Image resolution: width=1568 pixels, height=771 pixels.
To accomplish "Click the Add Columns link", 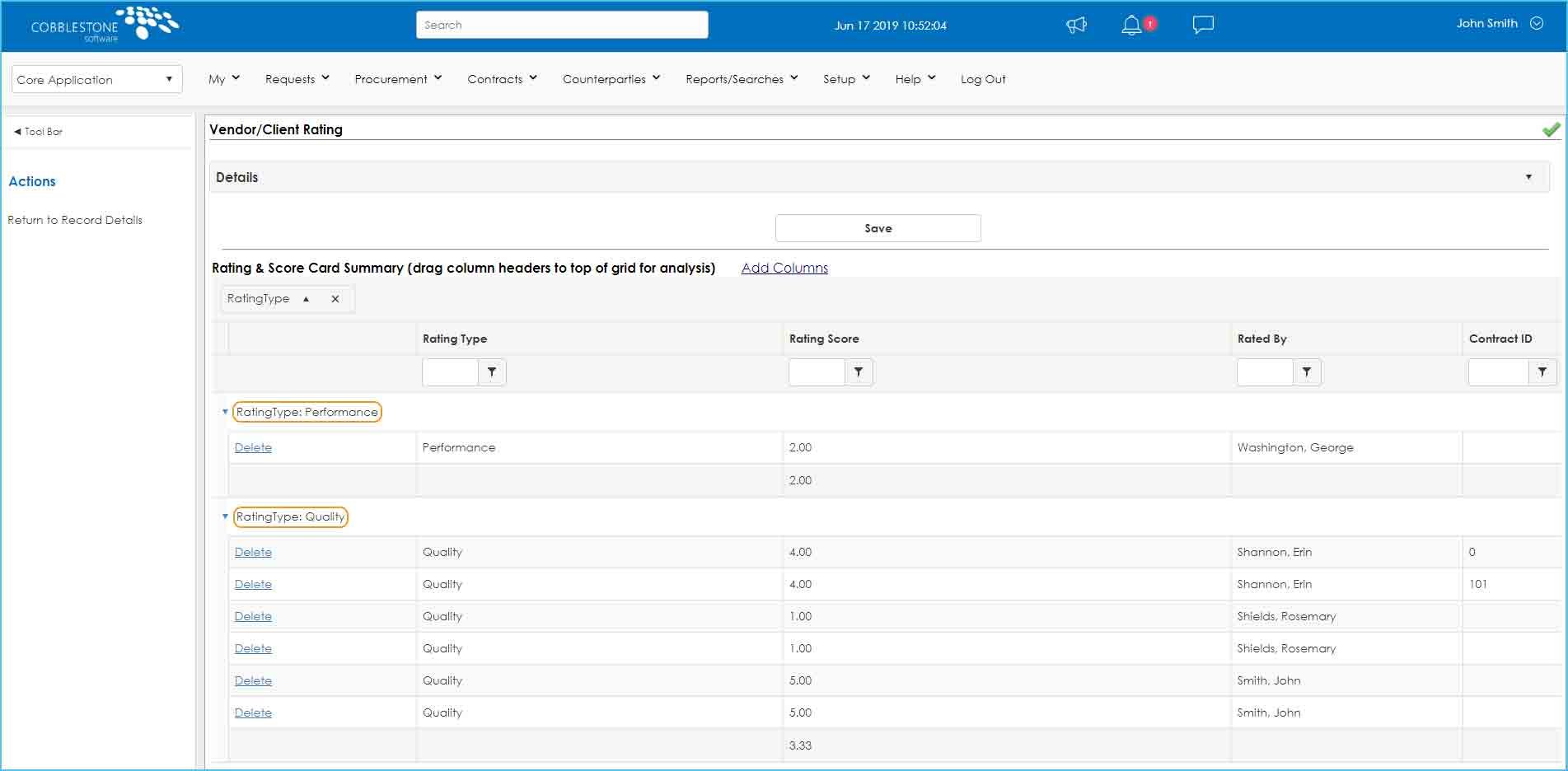I will coord(784,268).
